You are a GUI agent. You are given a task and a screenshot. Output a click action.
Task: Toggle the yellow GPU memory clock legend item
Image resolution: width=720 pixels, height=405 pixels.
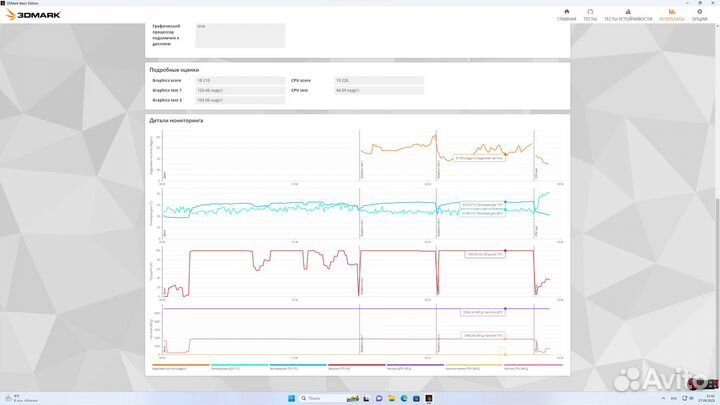pos(474,367)
